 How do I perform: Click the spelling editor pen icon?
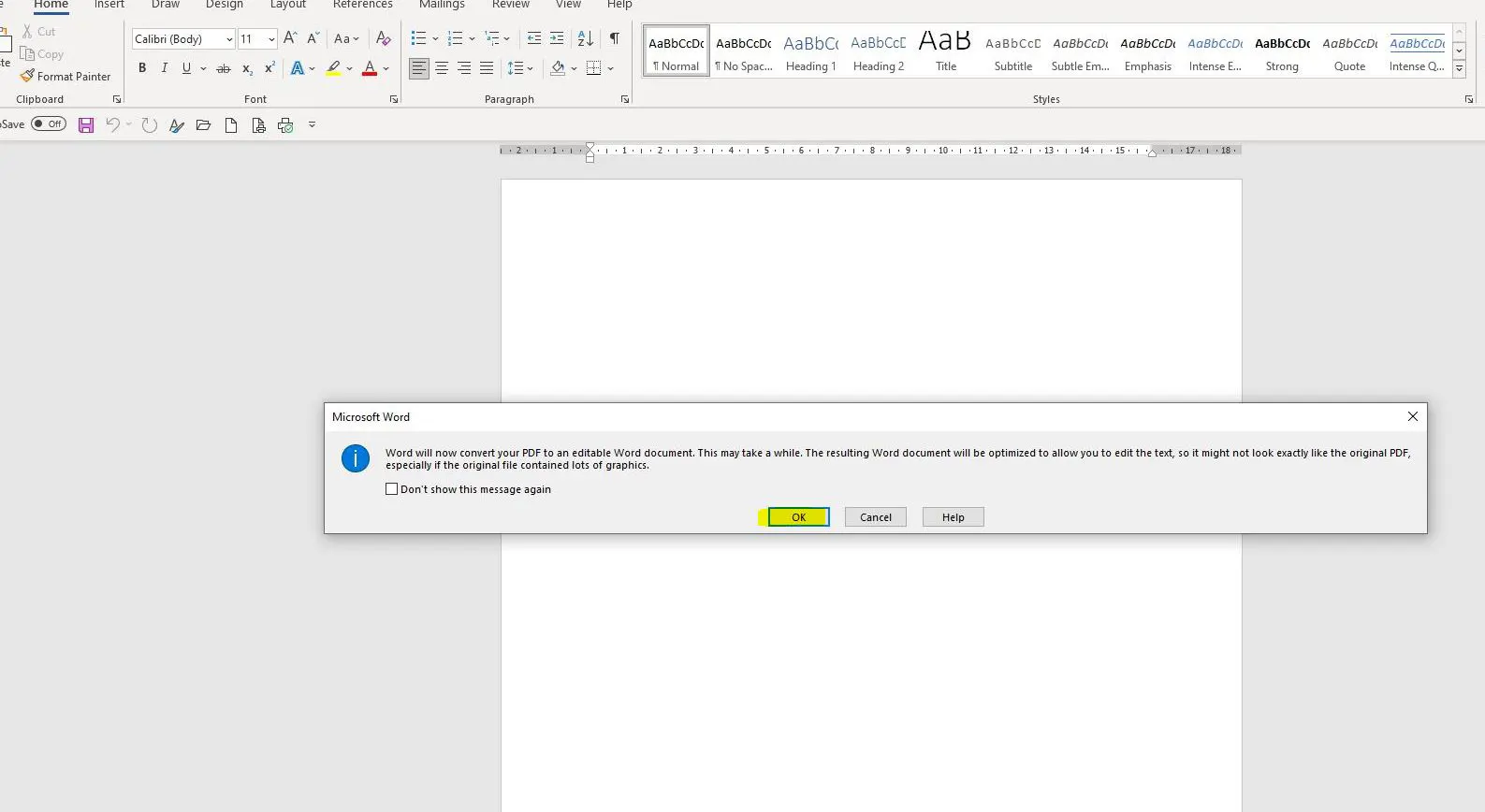coord(176,124)
